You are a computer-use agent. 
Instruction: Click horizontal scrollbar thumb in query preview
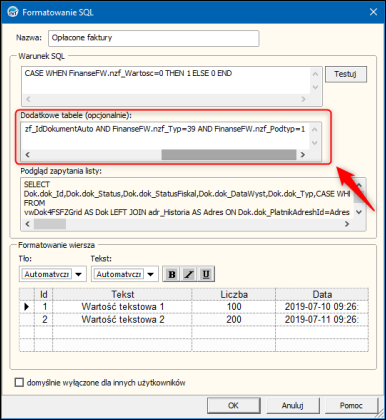[x=50, y=224]
